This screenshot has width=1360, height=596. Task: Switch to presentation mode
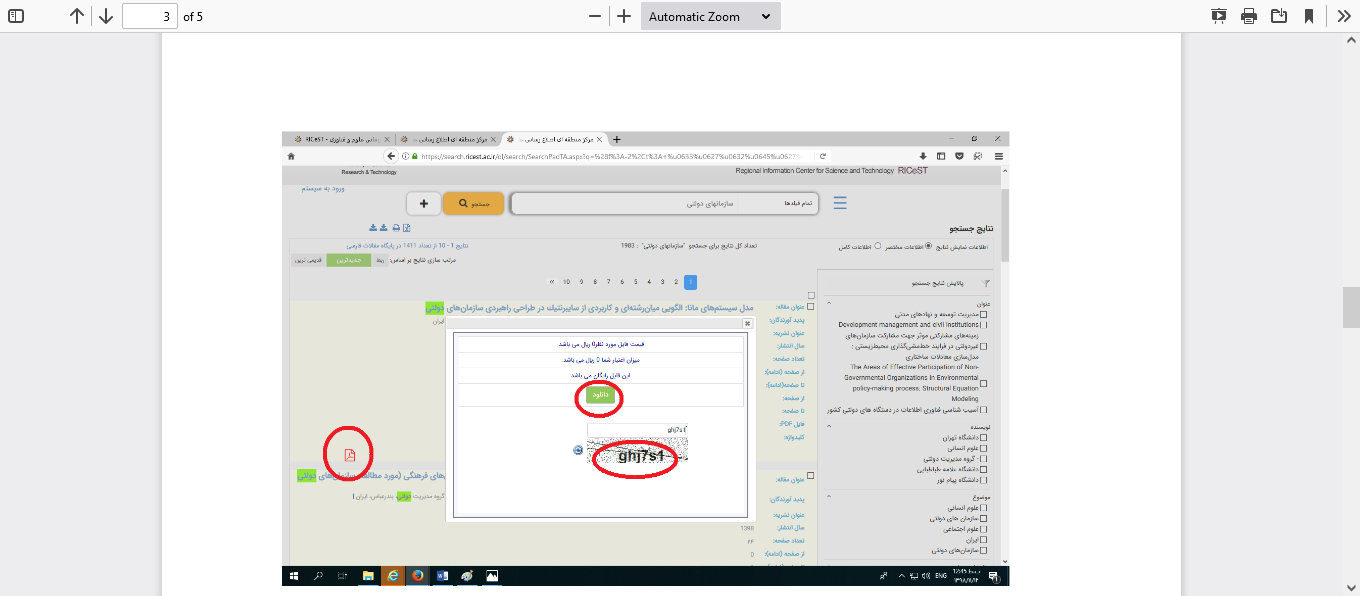pyautogui.click(x=1219, y=16)
